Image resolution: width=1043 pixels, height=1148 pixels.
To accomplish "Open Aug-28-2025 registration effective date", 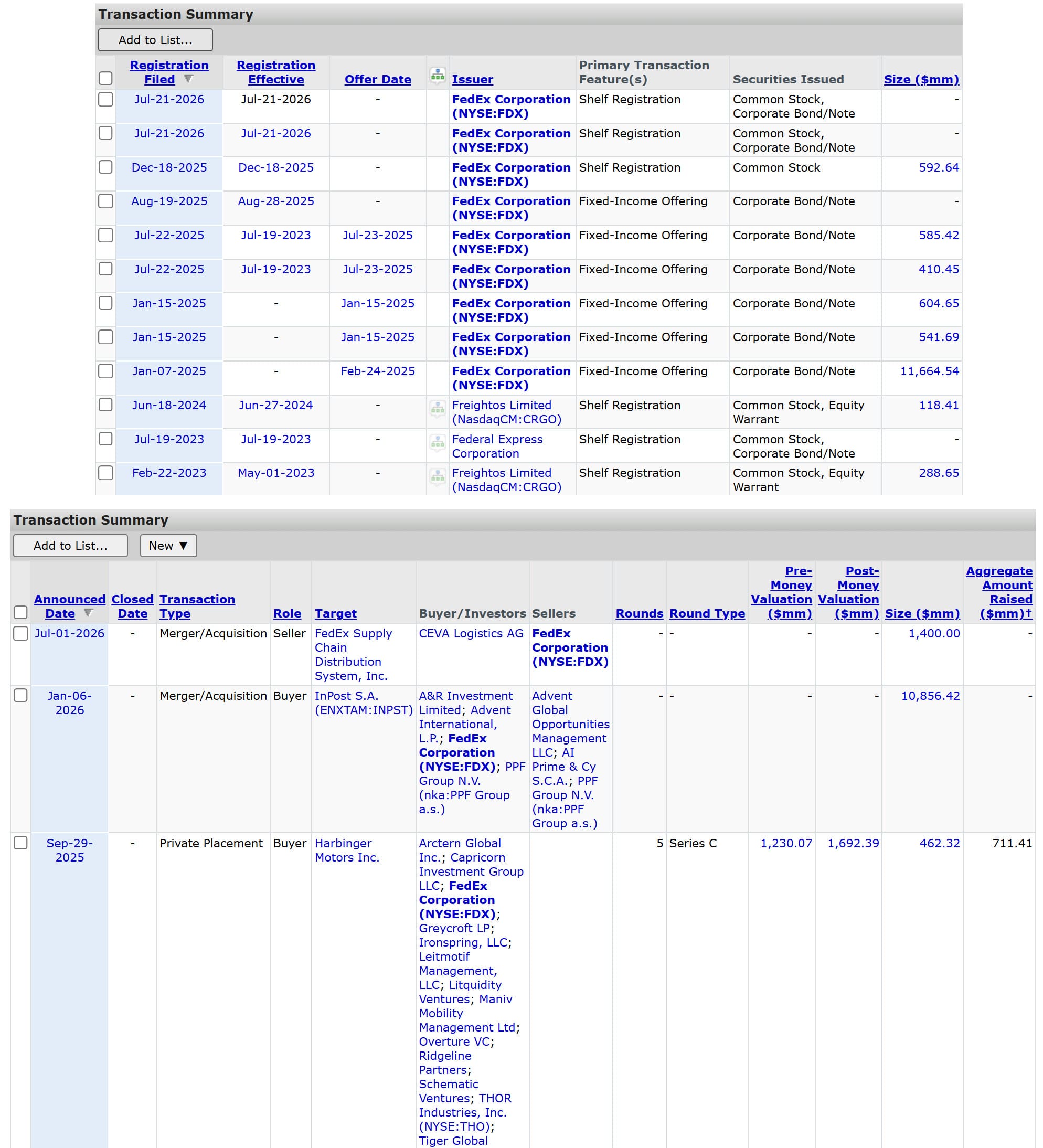I will pos(276,201).
